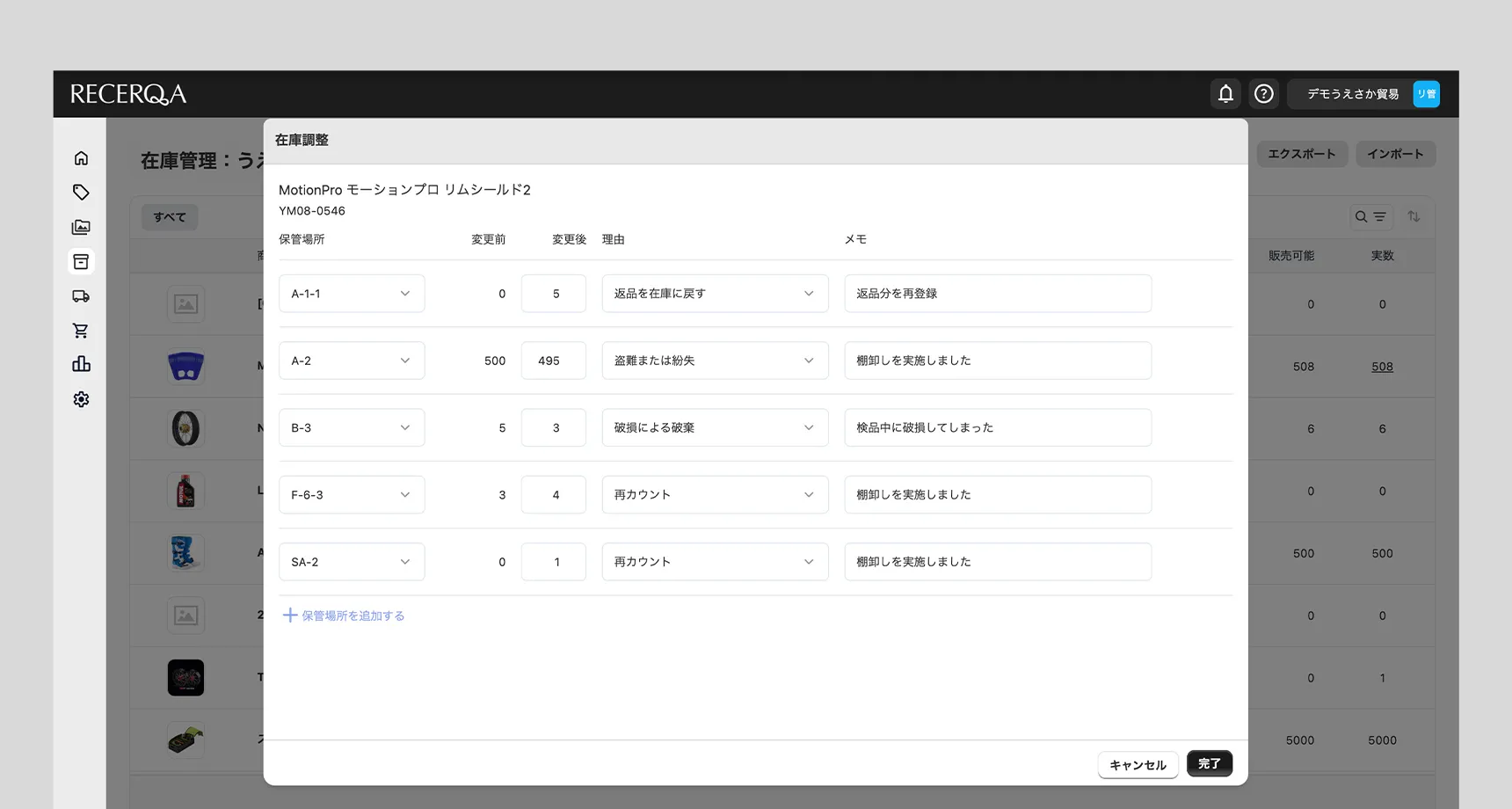The height and width of the screenshot is (809, 1512).
Task: Open the SA-2 storage location dropdown
Action: coord(351,562)
